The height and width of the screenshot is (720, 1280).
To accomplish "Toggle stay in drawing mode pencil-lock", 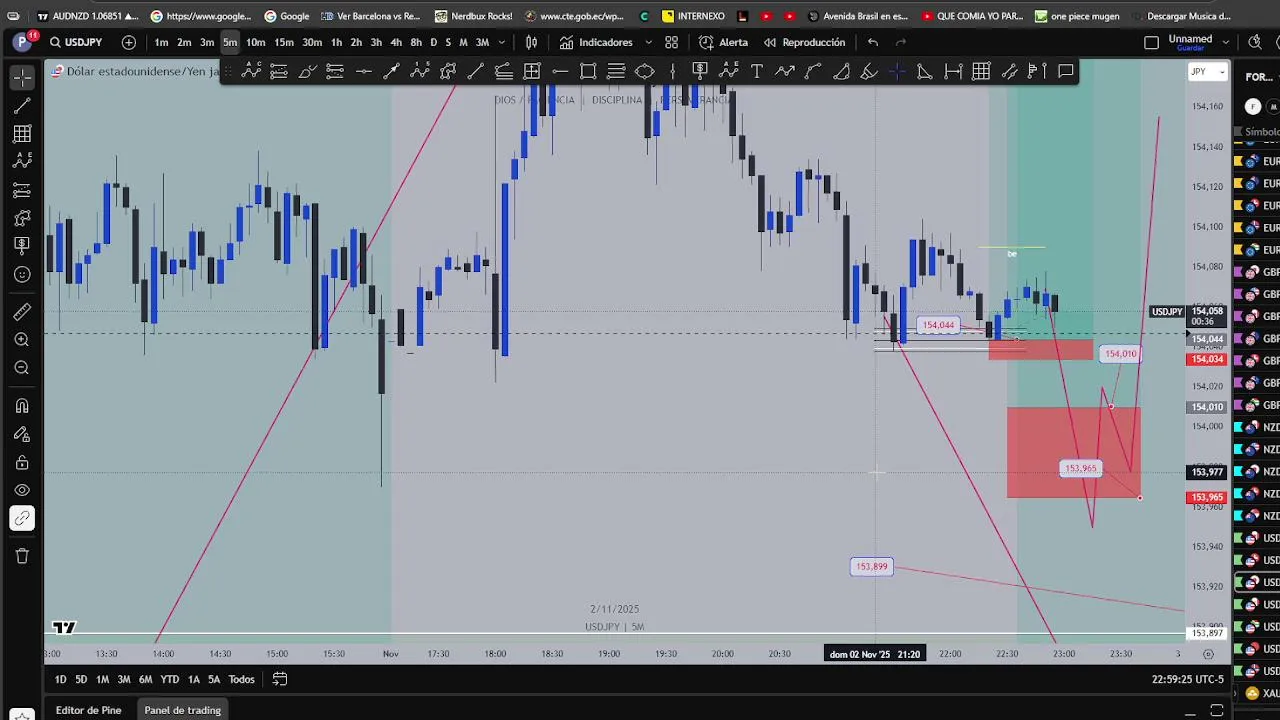I will coord(22,434).
